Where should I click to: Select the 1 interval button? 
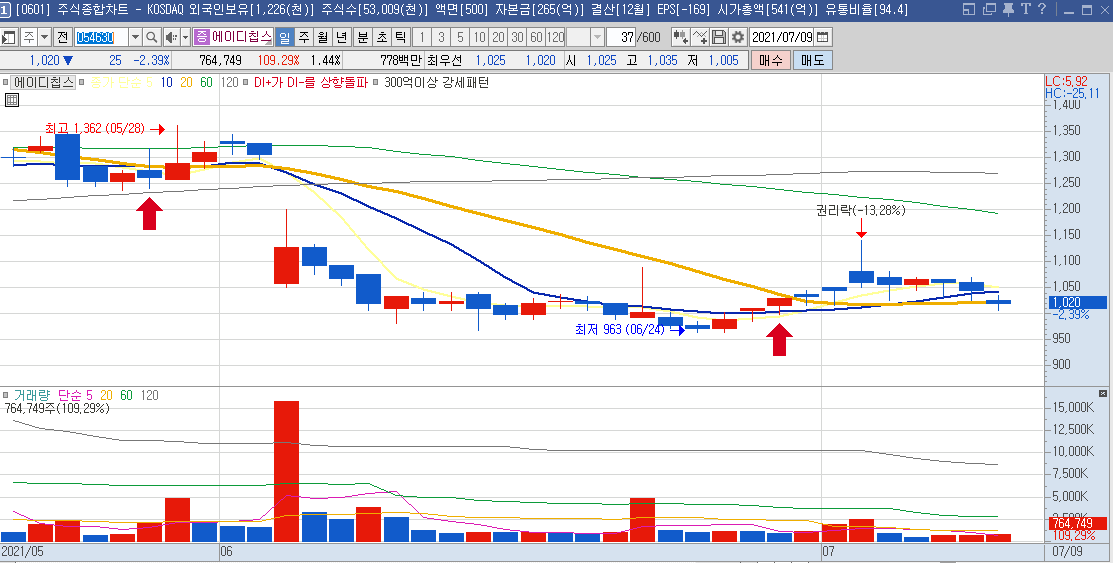[x=422, y=37]
